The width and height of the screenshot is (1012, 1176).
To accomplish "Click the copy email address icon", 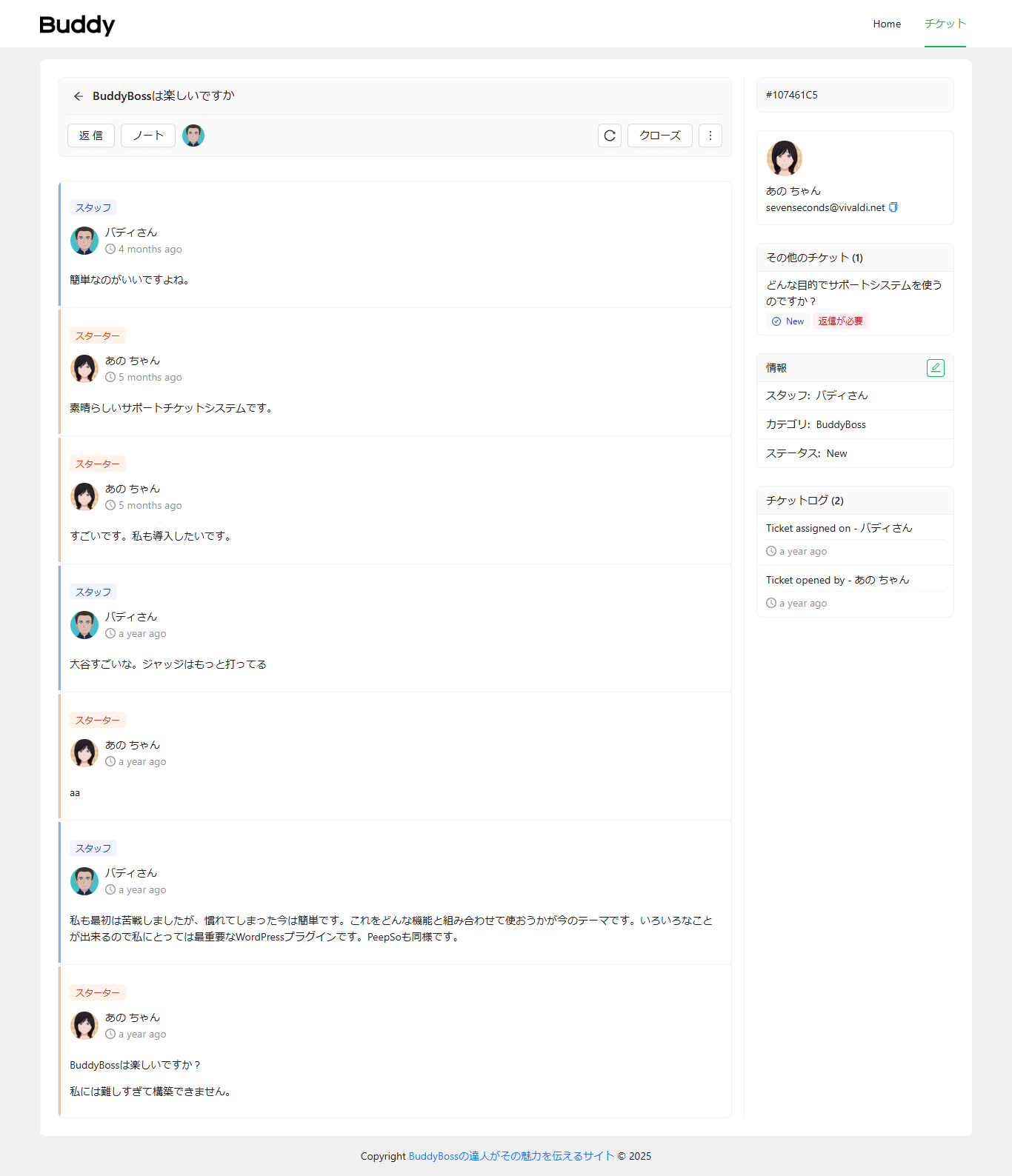I will click(893, 207).
